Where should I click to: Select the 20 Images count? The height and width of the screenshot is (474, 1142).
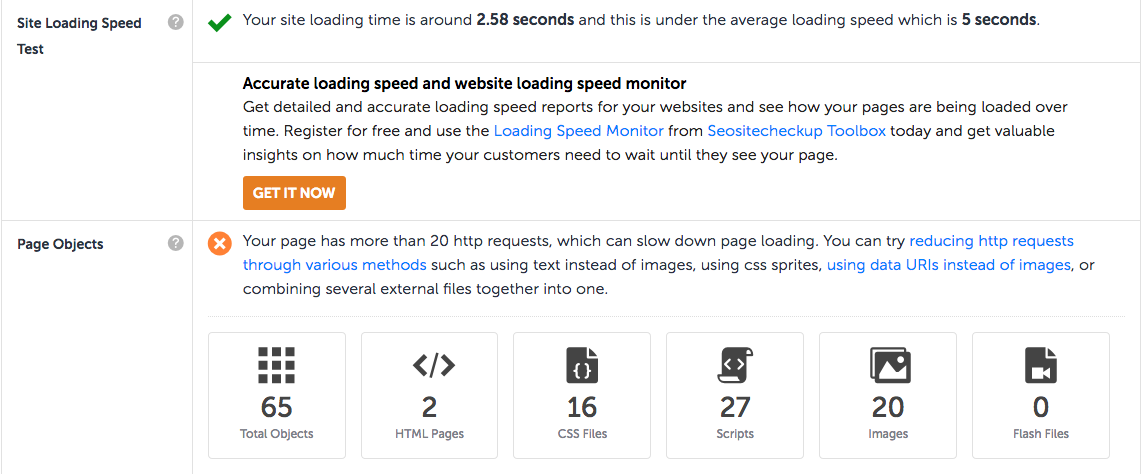[x=889, y=408]
